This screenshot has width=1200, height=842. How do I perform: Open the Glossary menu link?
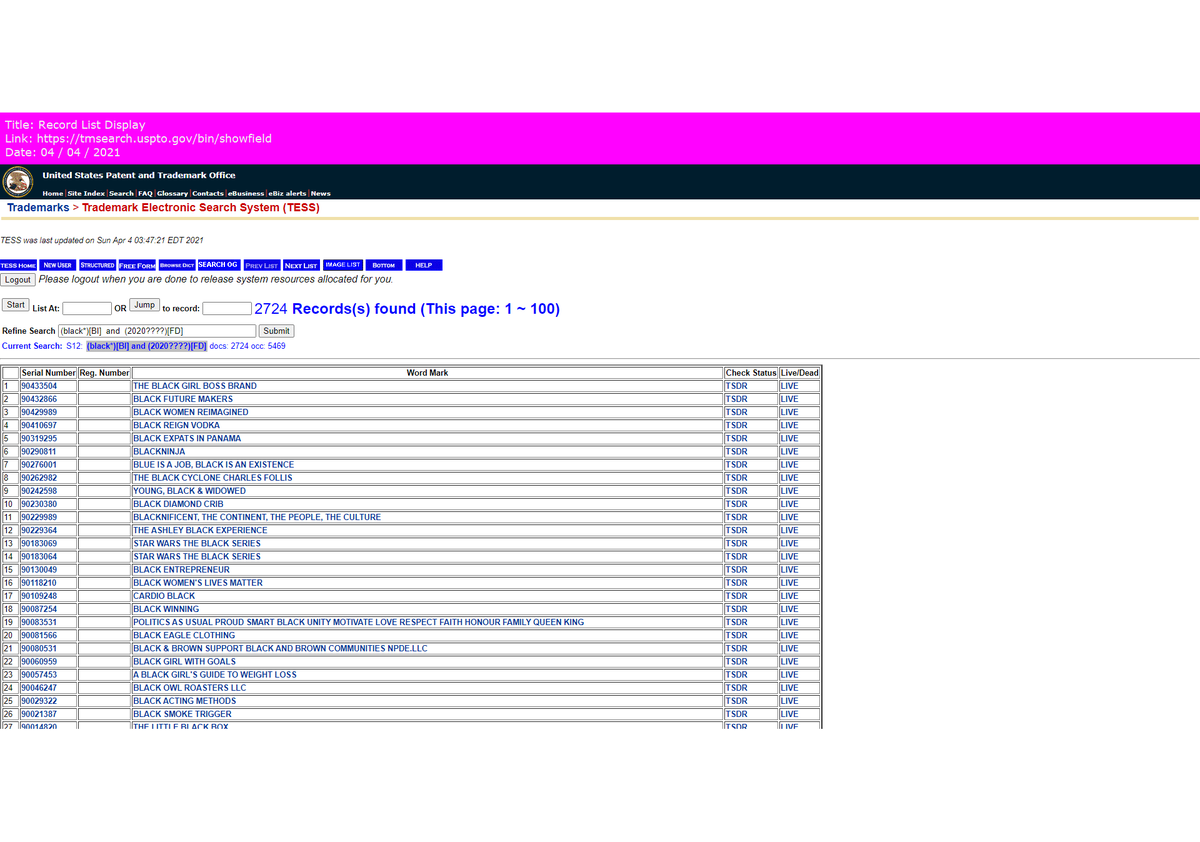point(172,193)
